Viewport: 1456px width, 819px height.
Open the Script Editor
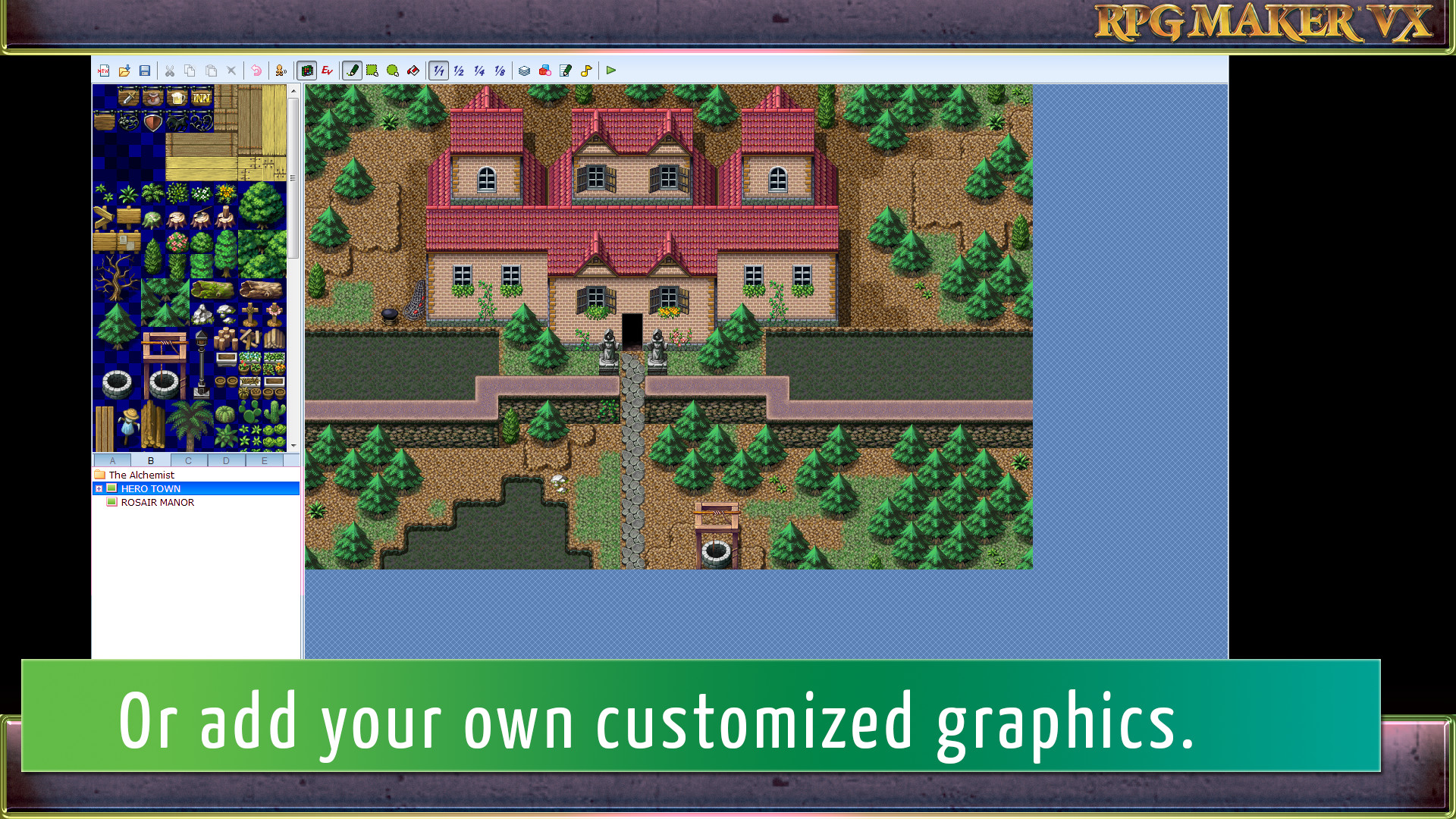[565, 71]
